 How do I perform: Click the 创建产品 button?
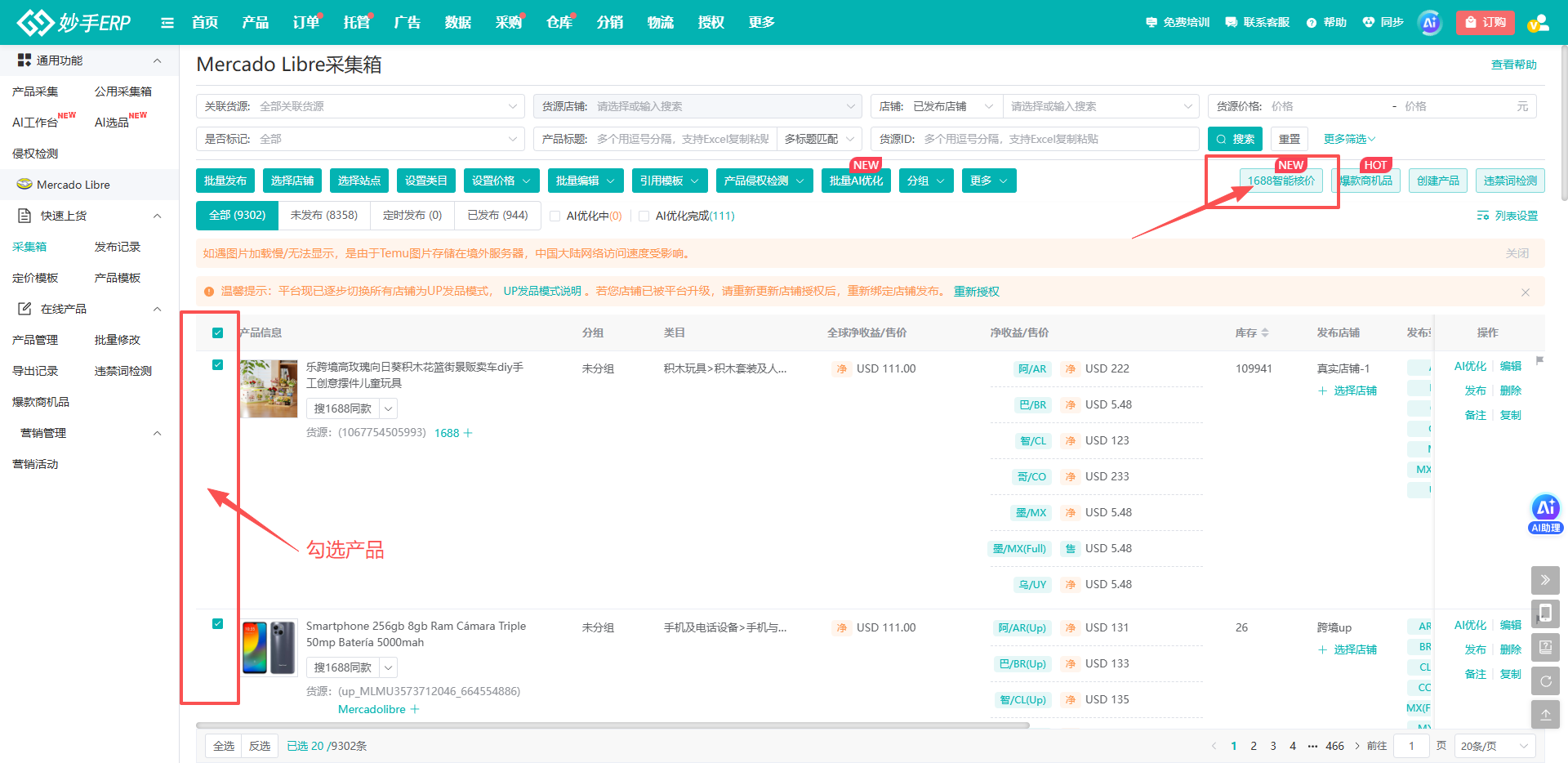click(1438, 181)
